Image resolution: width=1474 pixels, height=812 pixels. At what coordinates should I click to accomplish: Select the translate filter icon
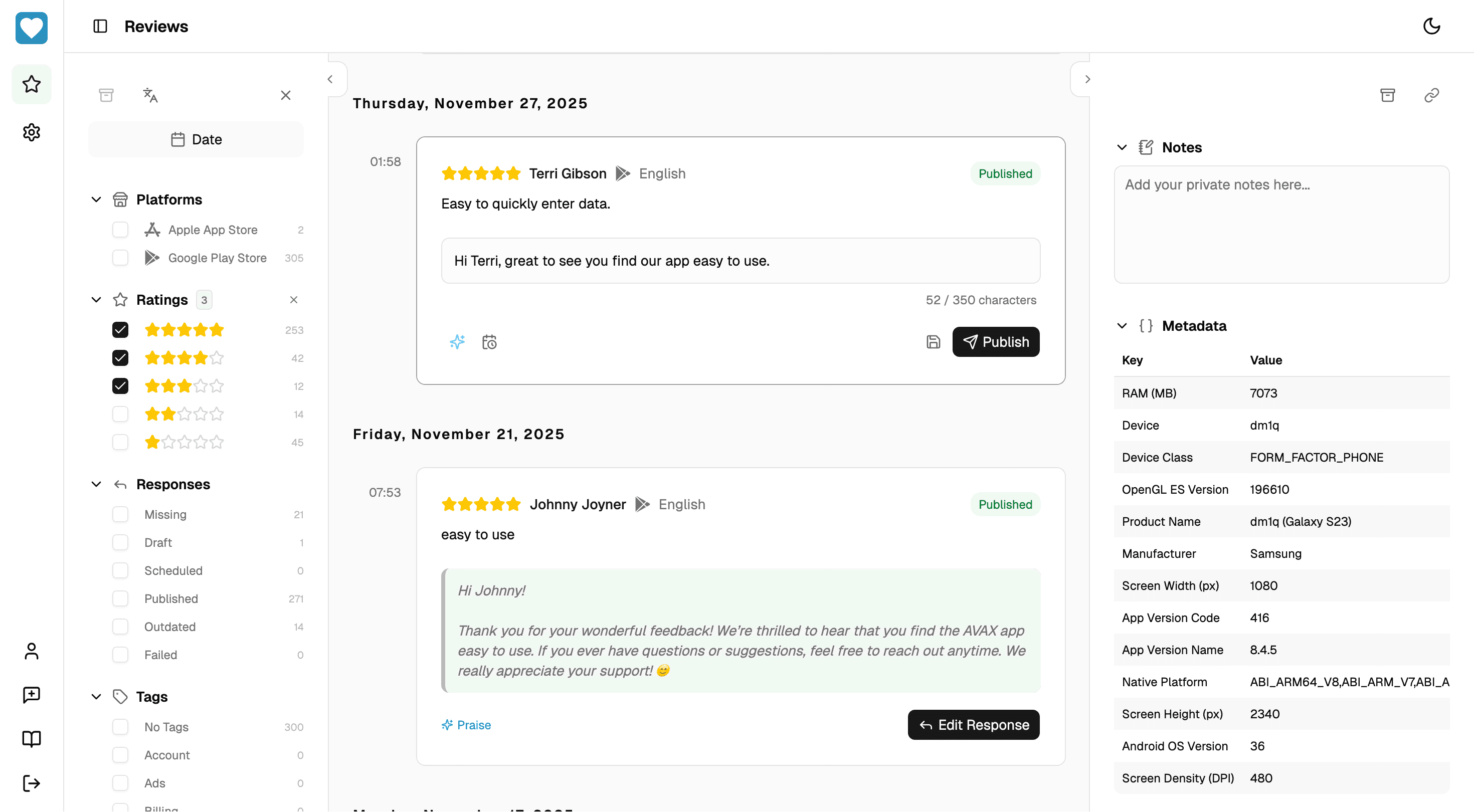point(150,95)
